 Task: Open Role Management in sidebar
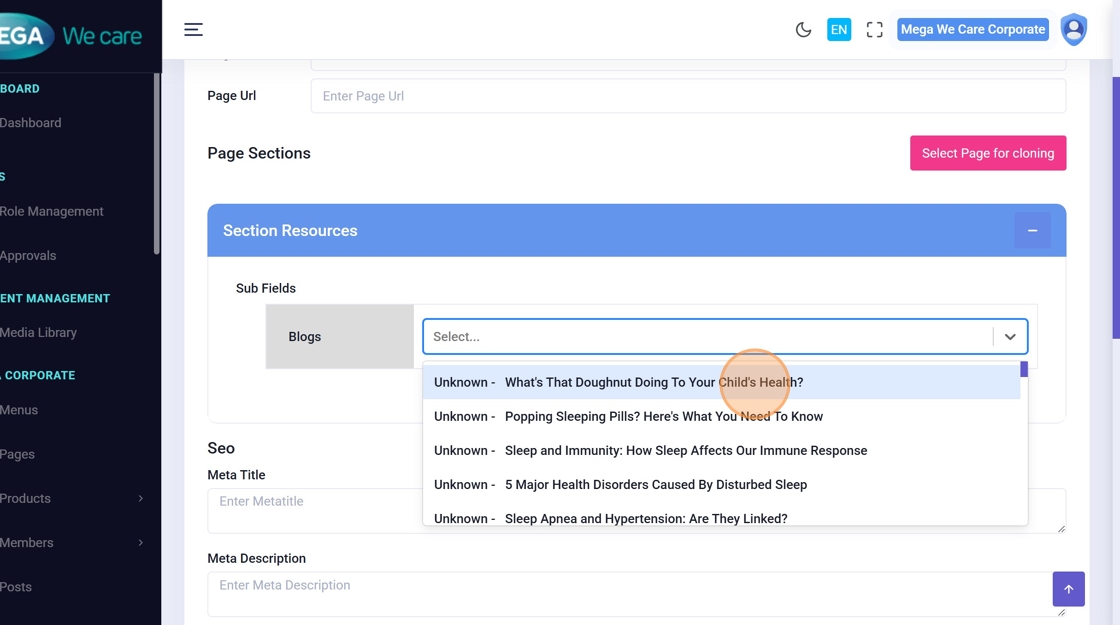click(52, 211)
